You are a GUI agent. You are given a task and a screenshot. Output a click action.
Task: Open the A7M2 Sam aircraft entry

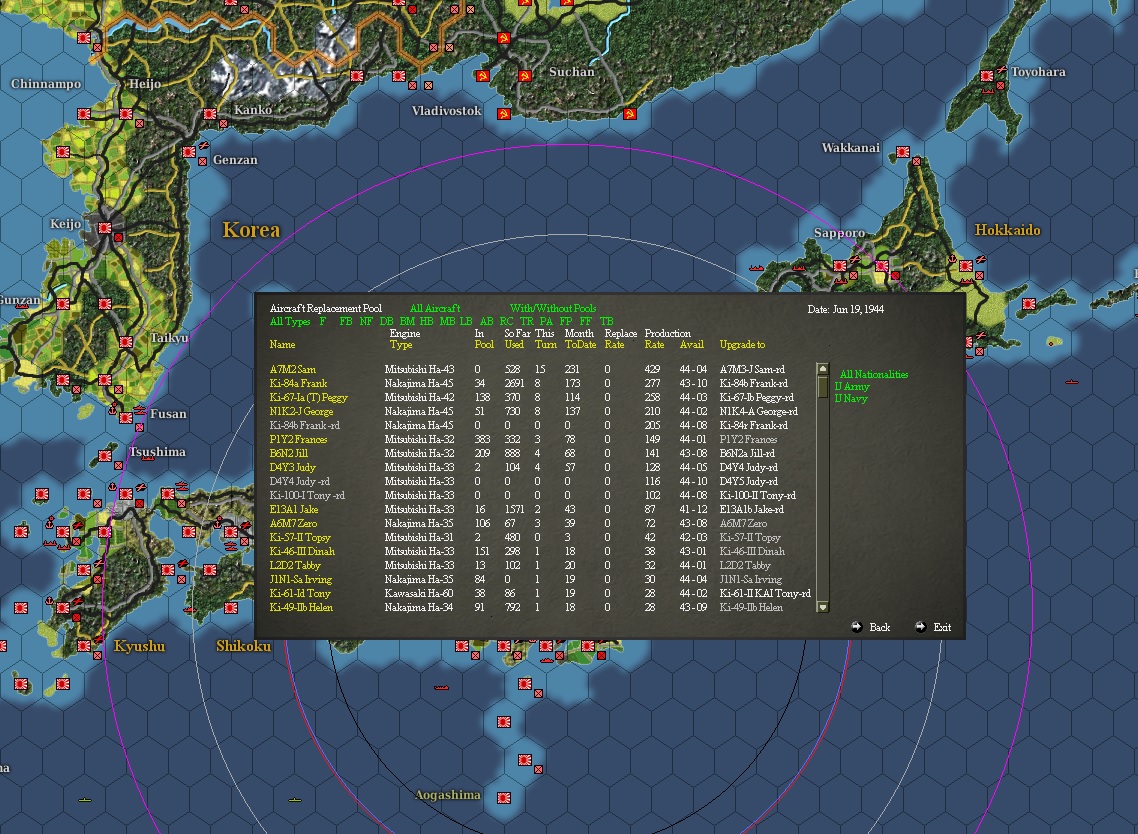292,369
